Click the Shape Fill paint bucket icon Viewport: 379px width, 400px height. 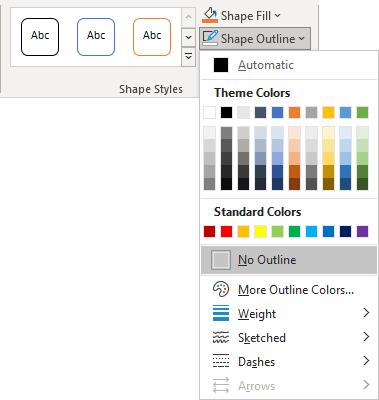tap(210, 15)
